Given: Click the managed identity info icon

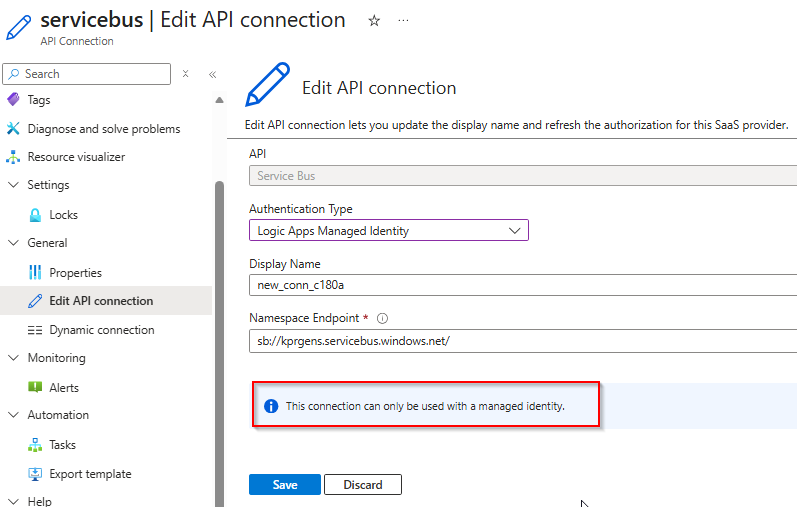Looking at the screenshot, I should (271, 406).
